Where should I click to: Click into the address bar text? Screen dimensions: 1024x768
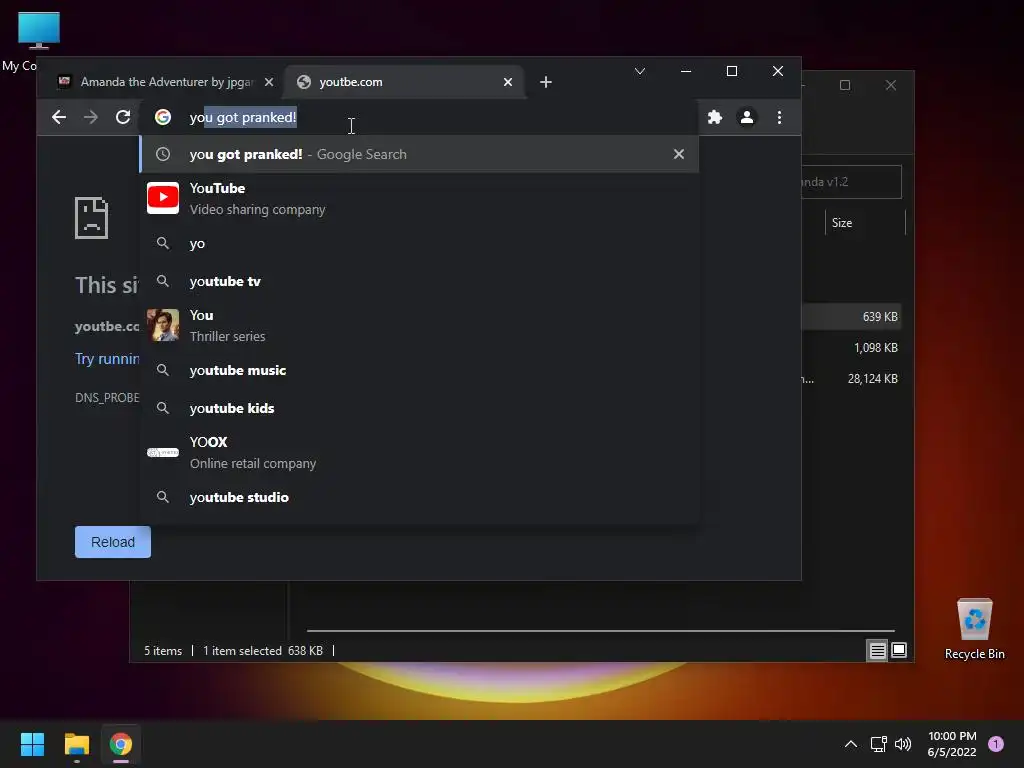point(243,117)
